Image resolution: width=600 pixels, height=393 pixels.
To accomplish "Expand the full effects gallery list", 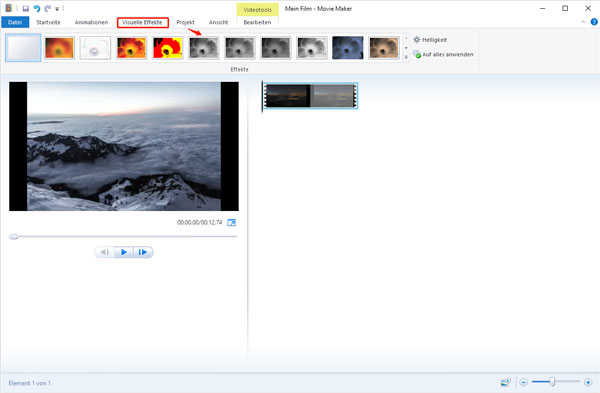I will coord(406,57).
